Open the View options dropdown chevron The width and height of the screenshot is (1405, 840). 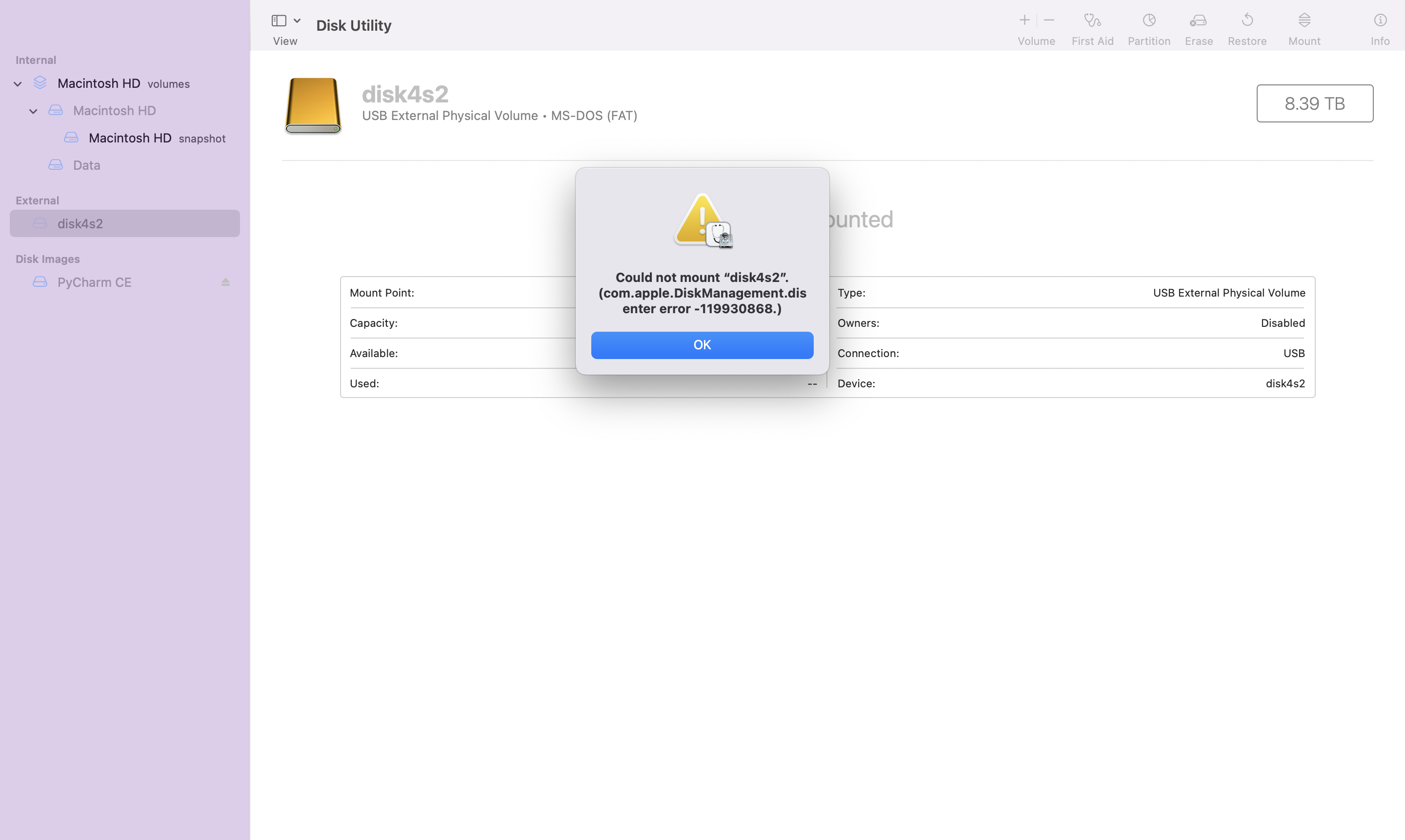[x=297, y=21]
